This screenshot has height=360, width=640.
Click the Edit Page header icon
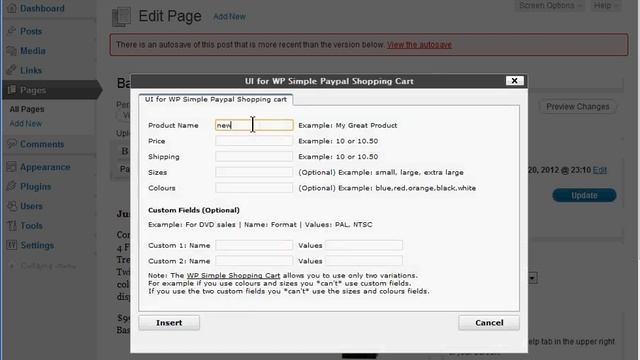click(x=122, y=17)
